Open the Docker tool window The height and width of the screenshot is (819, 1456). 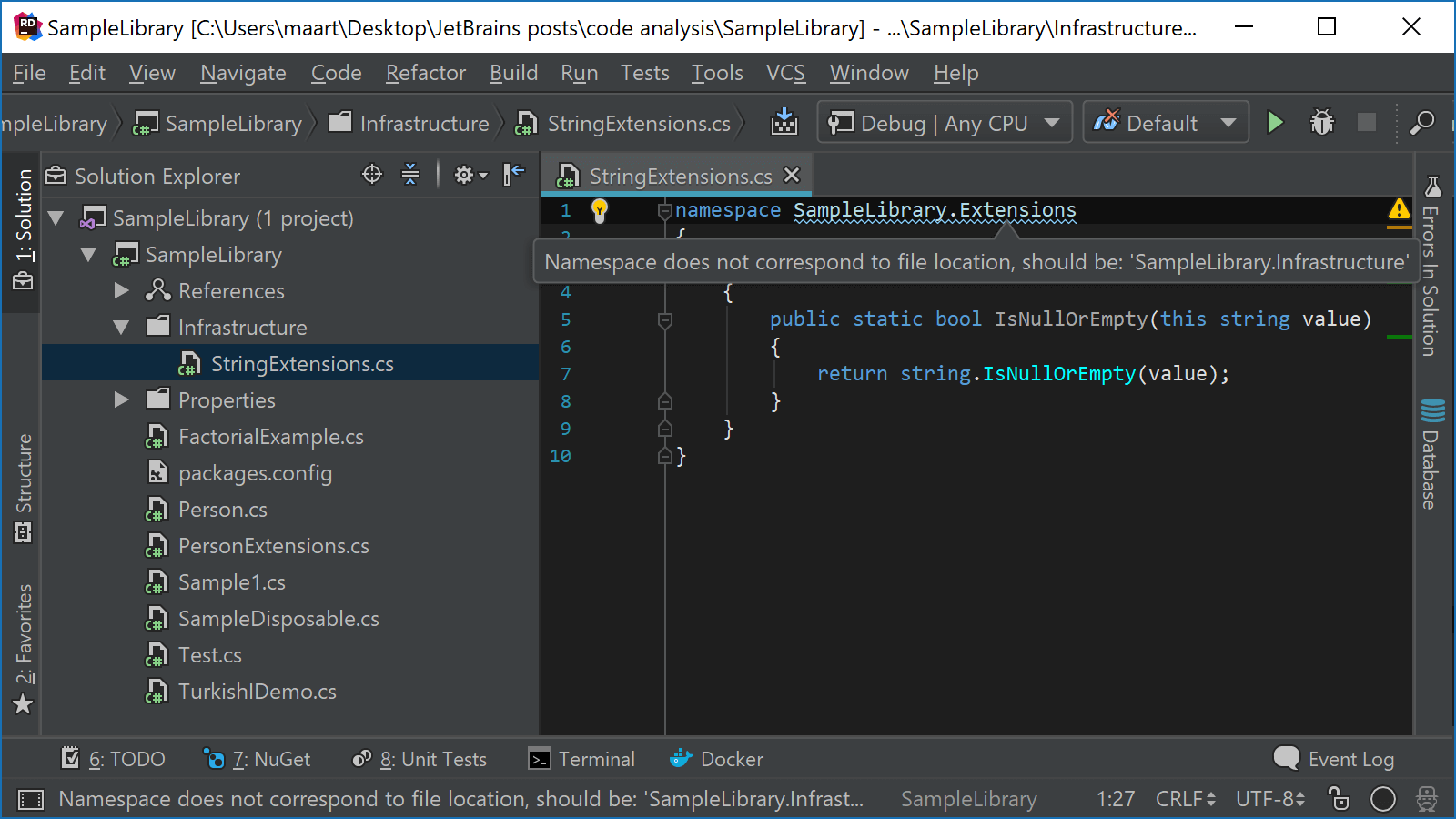click(x=716, y=759)
